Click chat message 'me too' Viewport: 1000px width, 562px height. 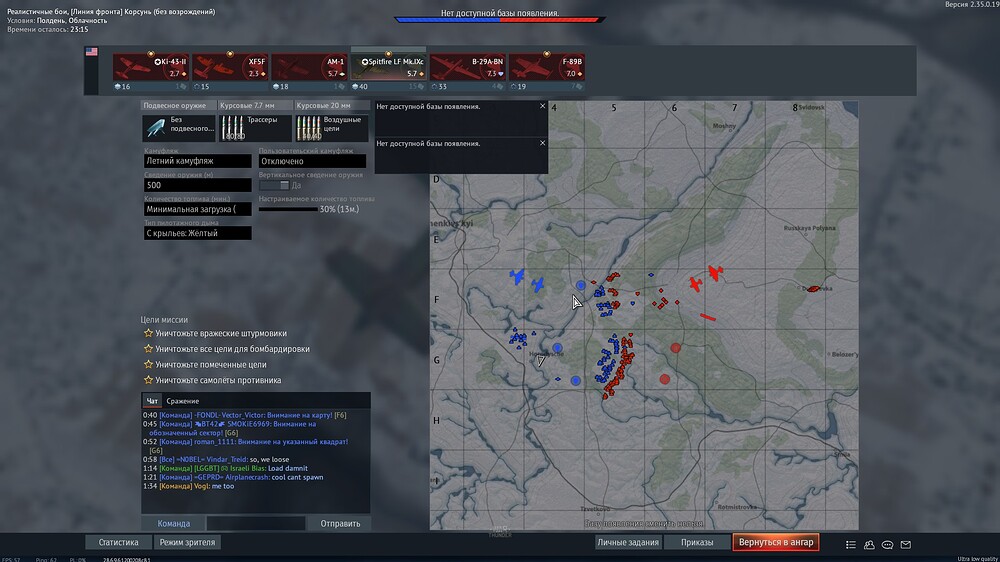(x=189, y=486)
